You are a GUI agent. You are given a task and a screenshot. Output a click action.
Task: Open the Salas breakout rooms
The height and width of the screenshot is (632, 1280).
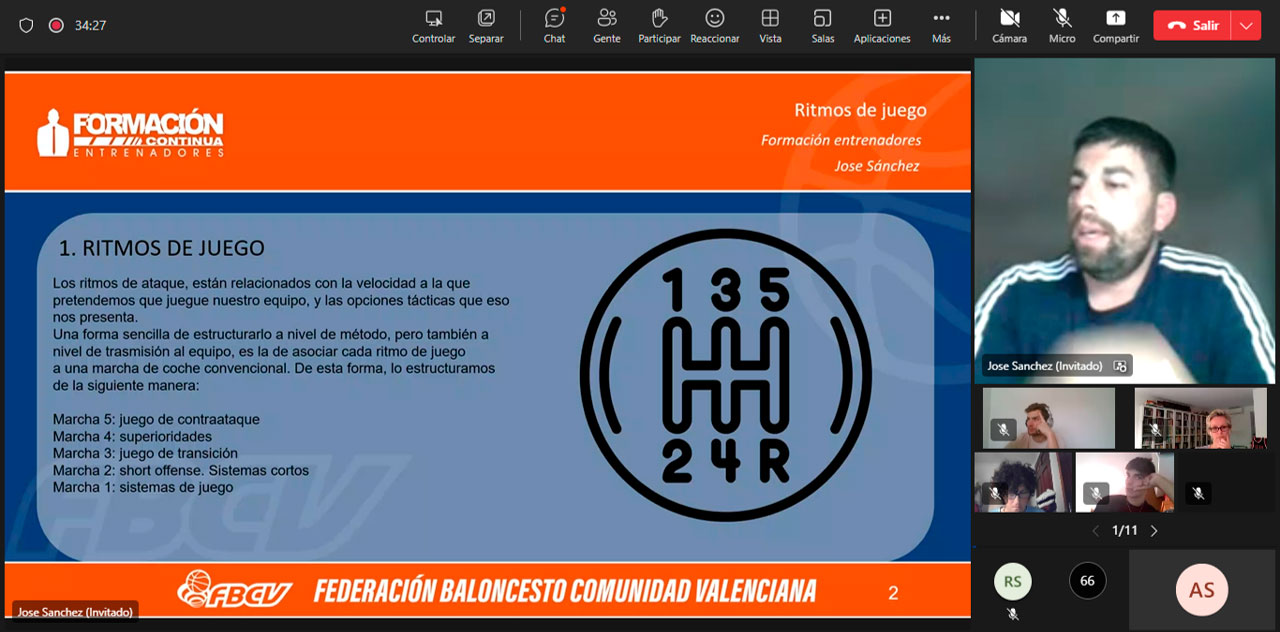pyautogui.click(x=823, y=26)
